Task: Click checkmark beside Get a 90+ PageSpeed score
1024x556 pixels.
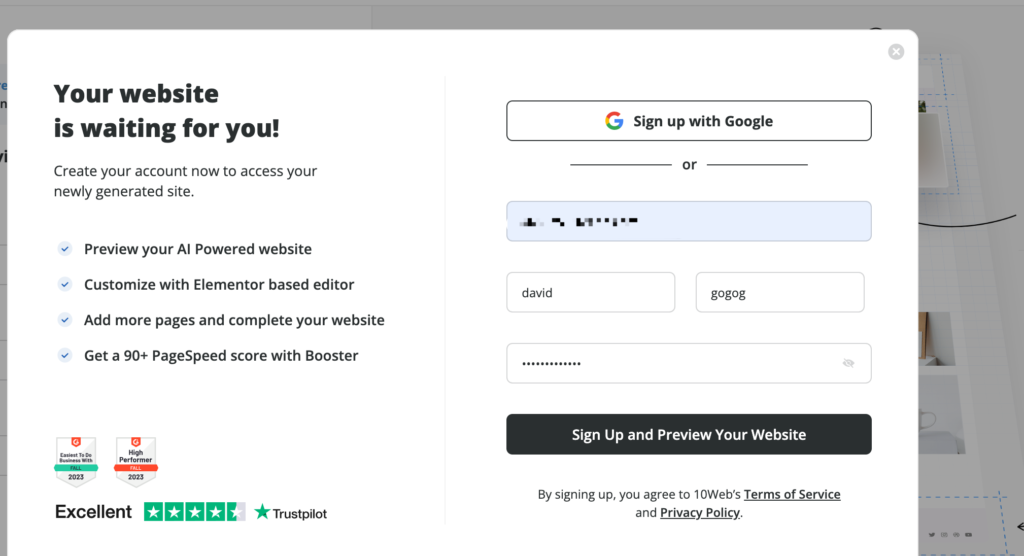Action: [65, 355]
